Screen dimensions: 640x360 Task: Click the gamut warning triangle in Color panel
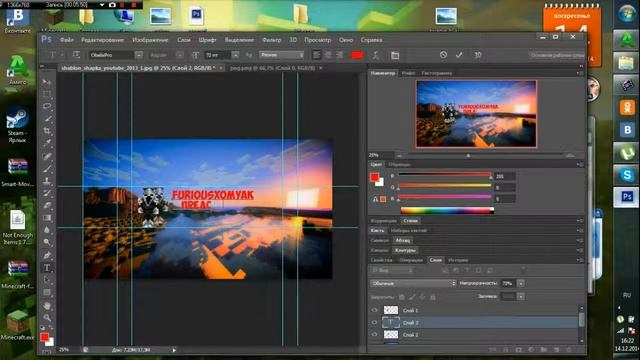[375, 199]
